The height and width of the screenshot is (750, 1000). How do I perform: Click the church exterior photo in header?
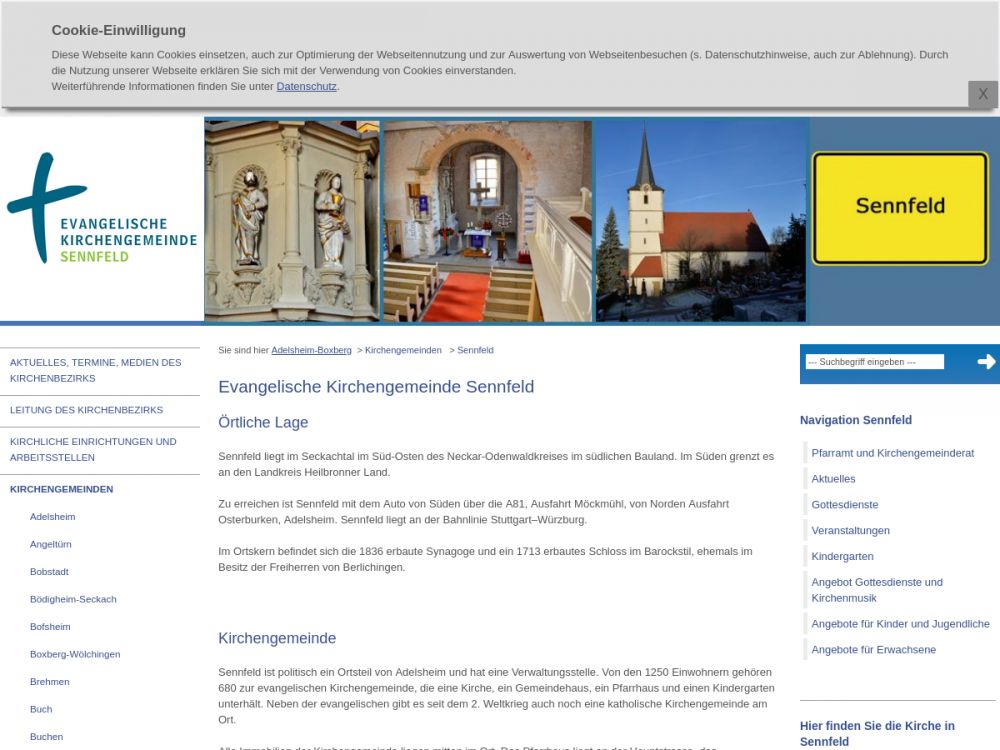click(x=700, y=222)
